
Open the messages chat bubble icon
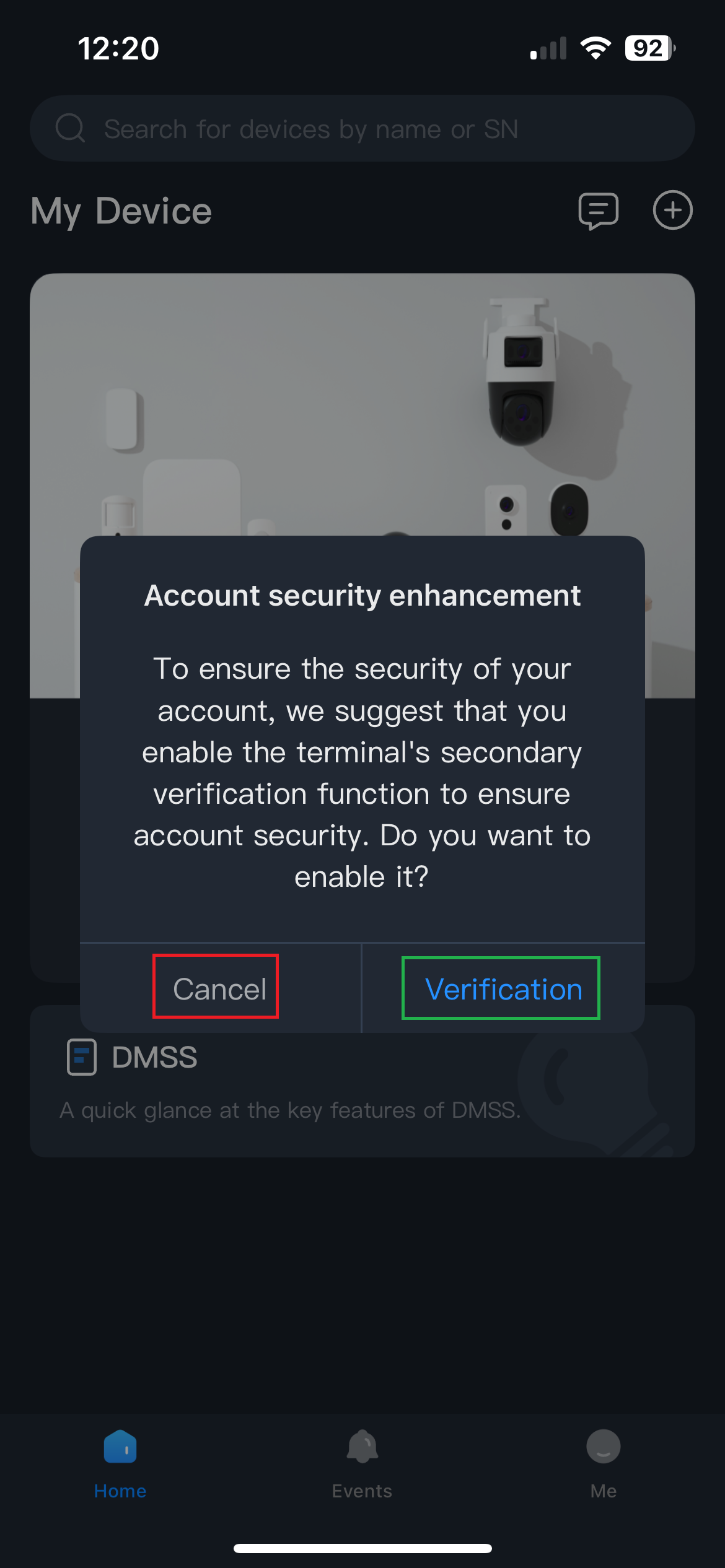[598, 211]
